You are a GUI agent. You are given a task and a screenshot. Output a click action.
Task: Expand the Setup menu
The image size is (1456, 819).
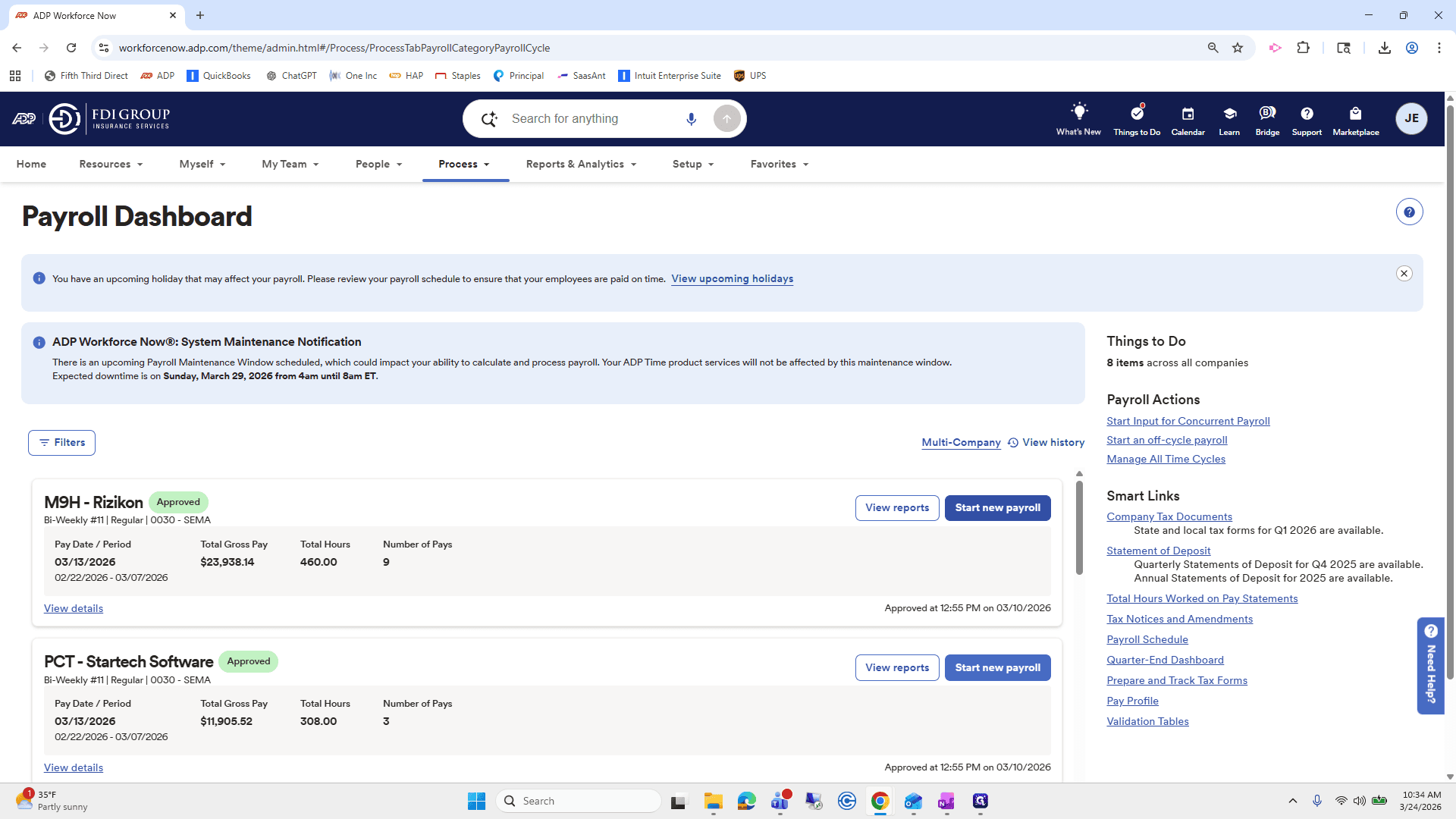pos(693,165)
